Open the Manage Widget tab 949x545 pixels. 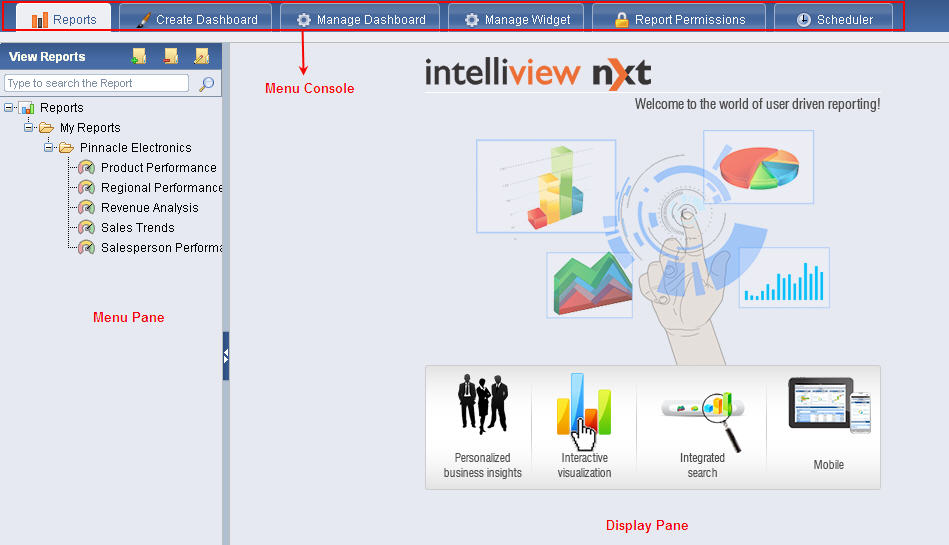(517, 19)
